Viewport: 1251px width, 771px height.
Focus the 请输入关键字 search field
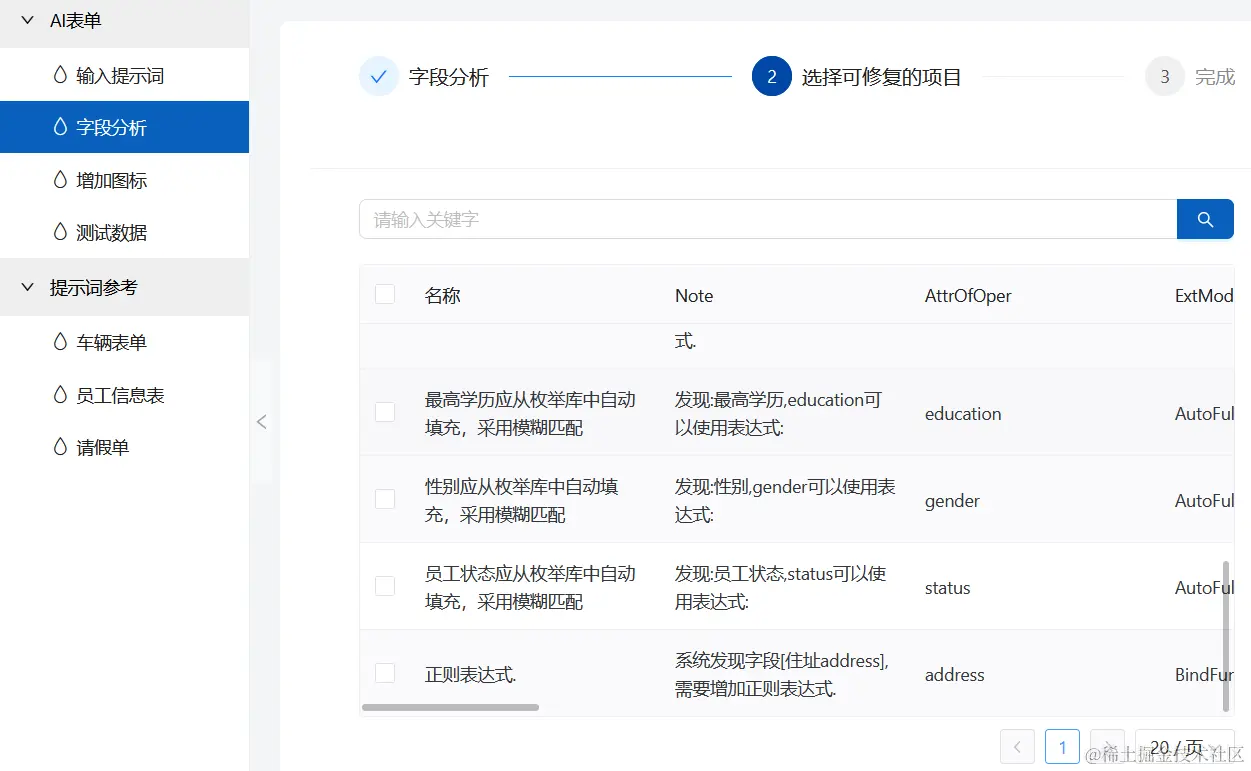tap(768, 219)
